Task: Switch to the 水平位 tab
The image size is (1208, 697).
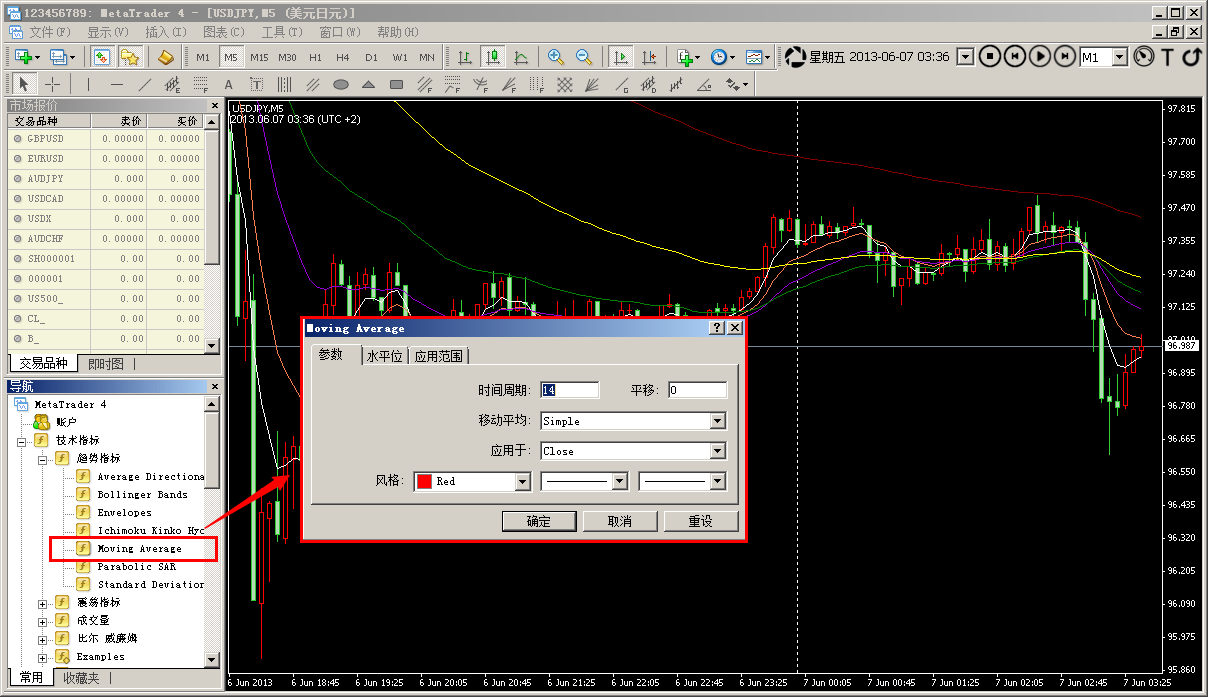Action: [384, 356]
